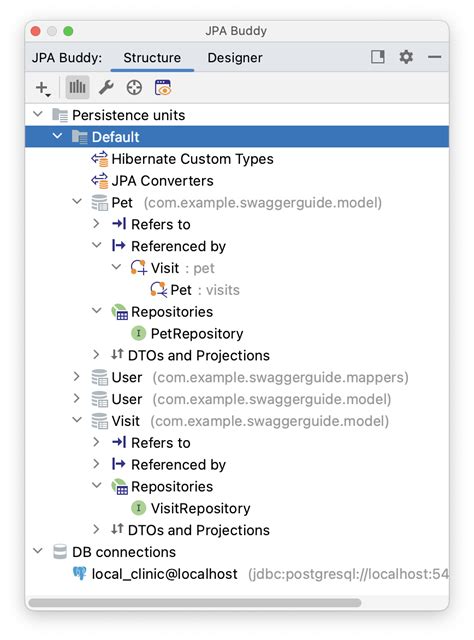Expand the User entity in mappers package
474x640 pixels.
tap(76, 376)
